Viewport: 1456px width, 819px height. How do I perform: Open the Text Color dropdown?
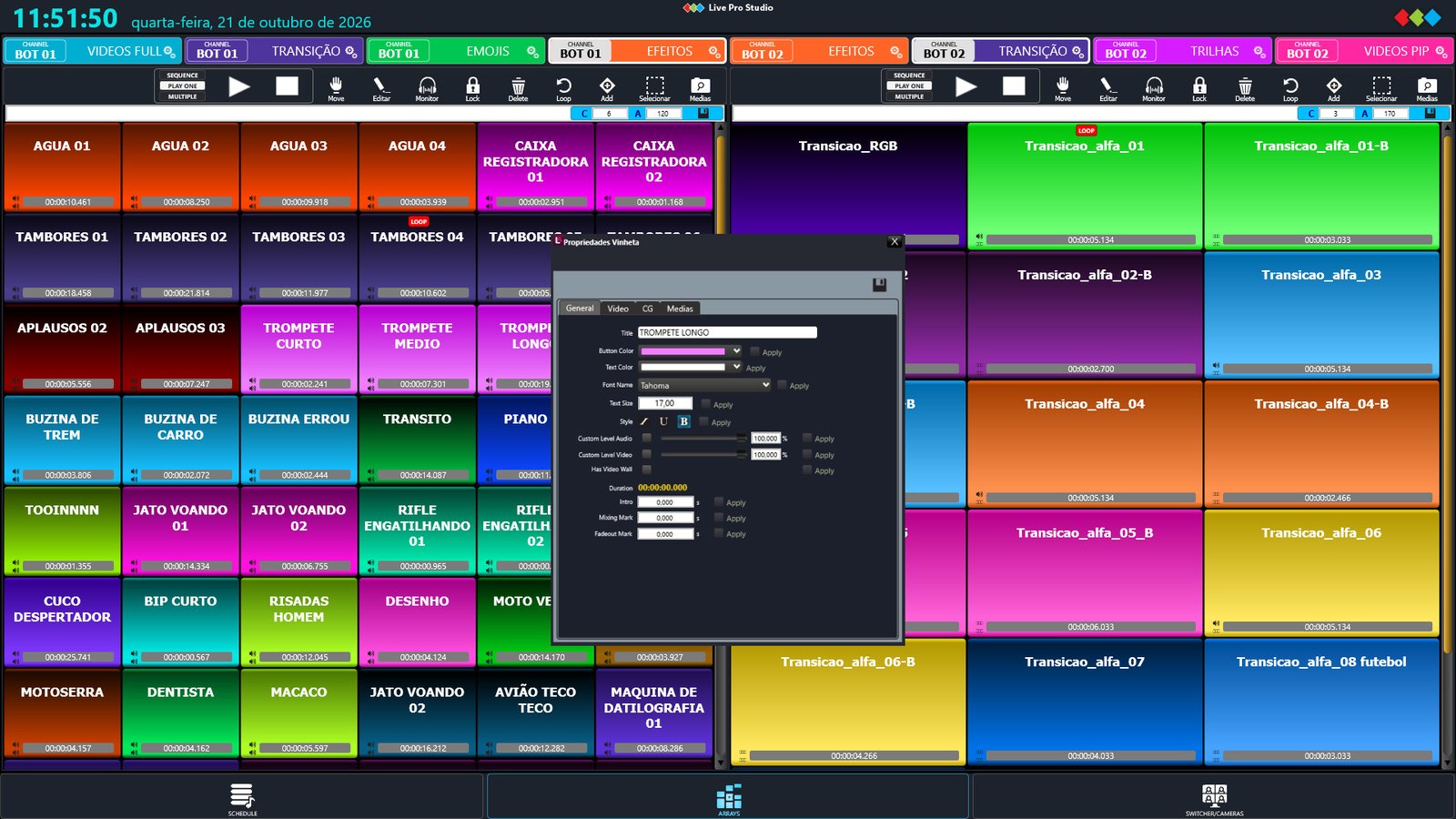pos(691,367)
